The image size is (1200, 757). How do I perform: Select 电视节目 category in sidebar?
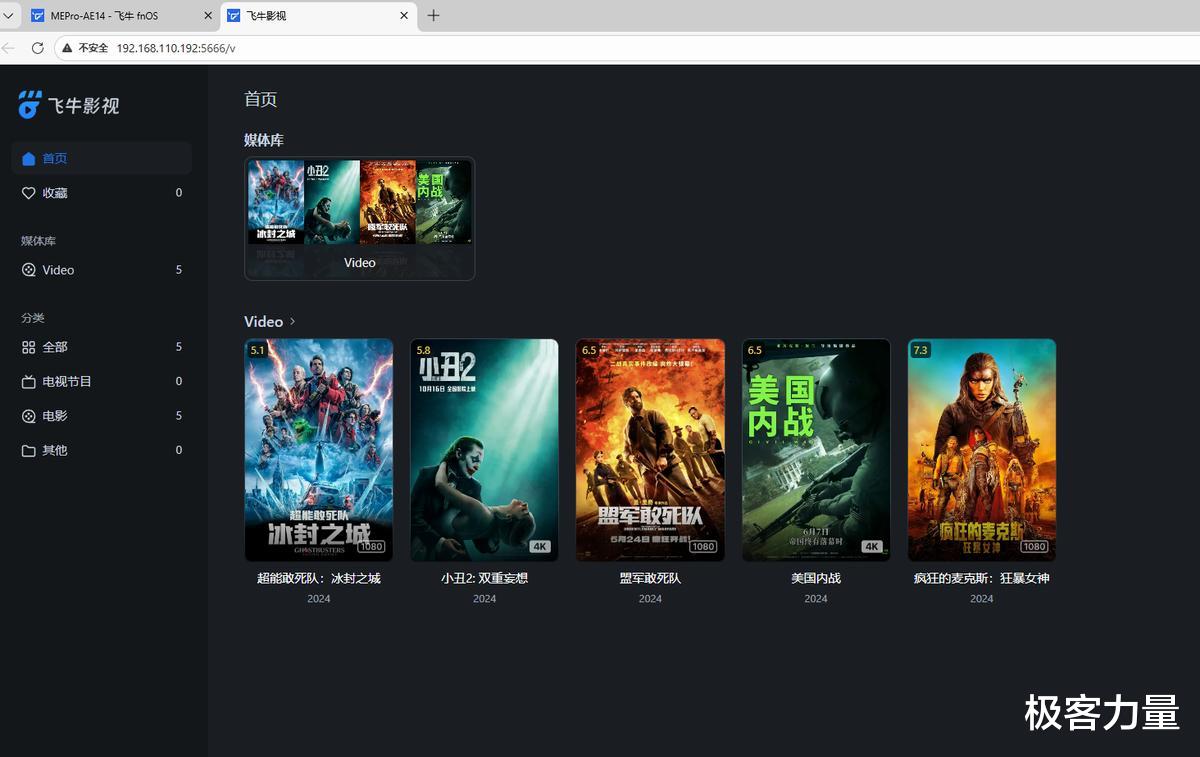point(101,381)
